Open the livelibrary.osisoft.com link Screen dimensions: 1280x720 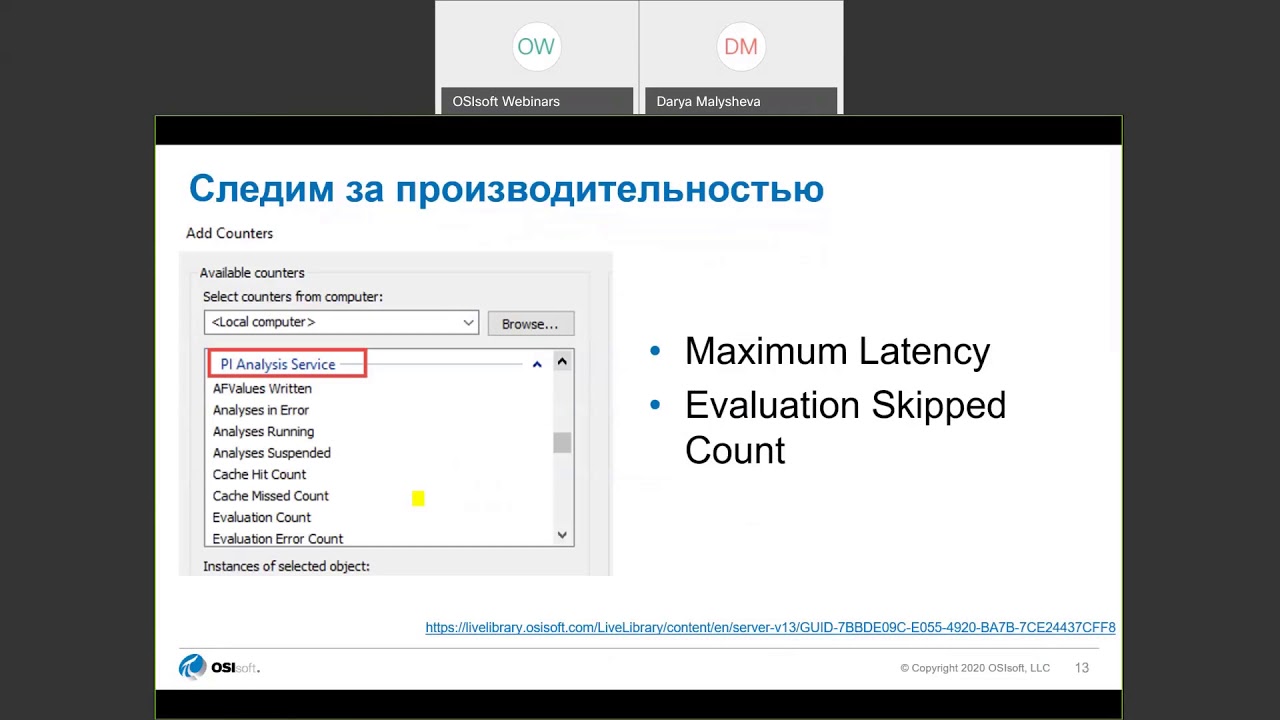click(x=770, y=628)
